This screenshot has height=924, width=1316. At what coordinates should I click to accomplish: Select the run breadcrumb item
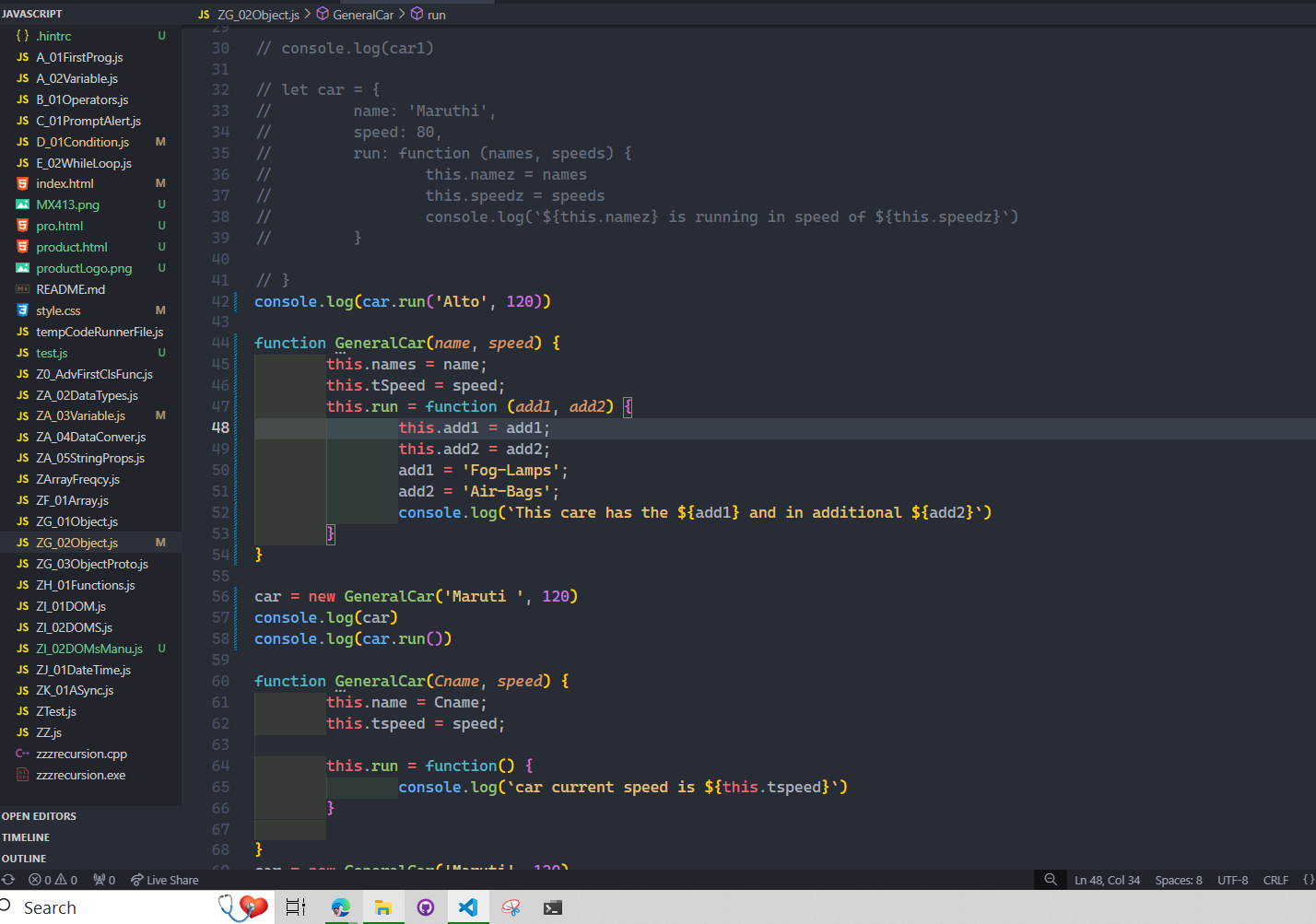pyautogui.click(x=436, y=15)
